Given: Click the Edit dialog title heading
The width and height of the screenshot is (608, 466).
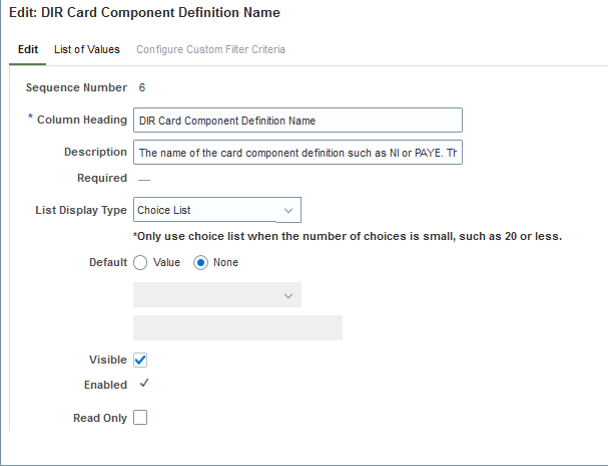Looking at the screenshot, I should coord(144,13).
